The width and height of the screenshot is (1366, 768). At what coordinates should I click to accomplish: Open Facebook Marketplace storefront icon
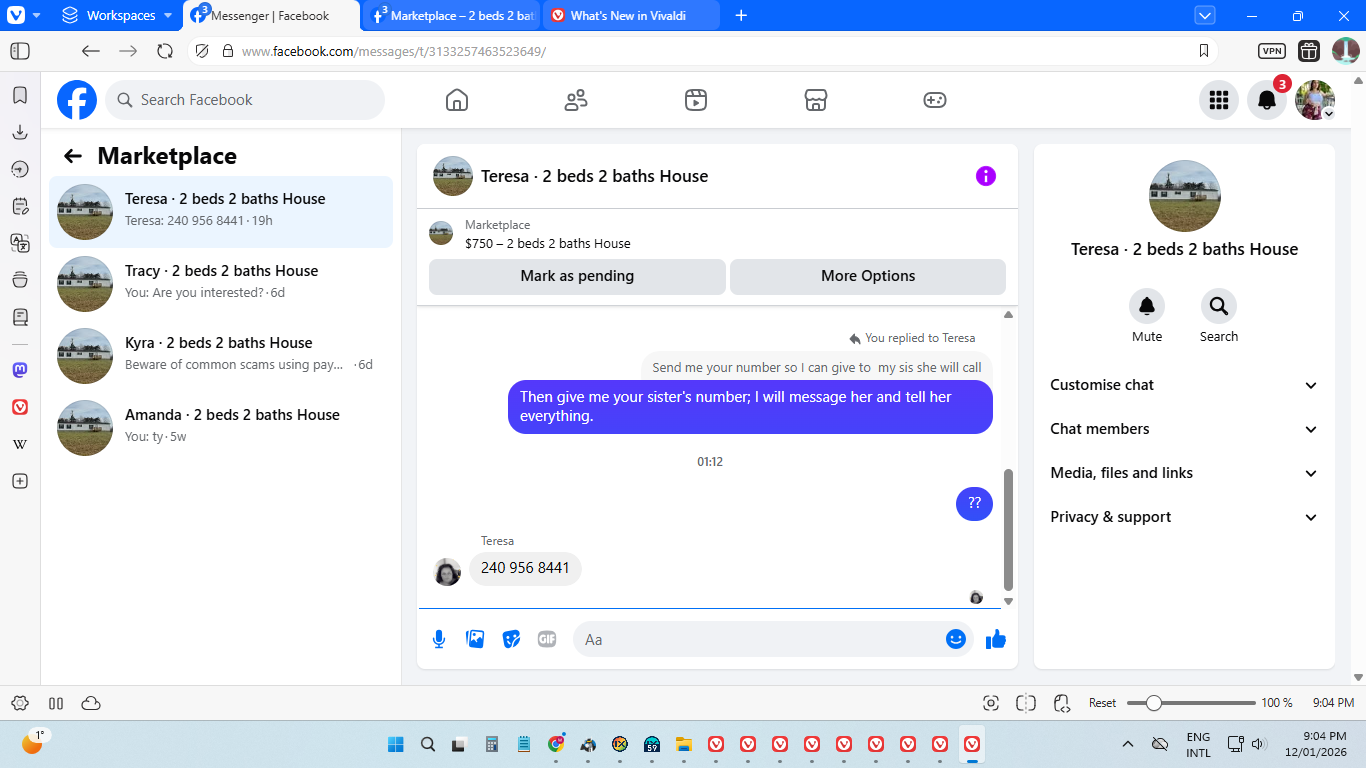tap(816, 100)
